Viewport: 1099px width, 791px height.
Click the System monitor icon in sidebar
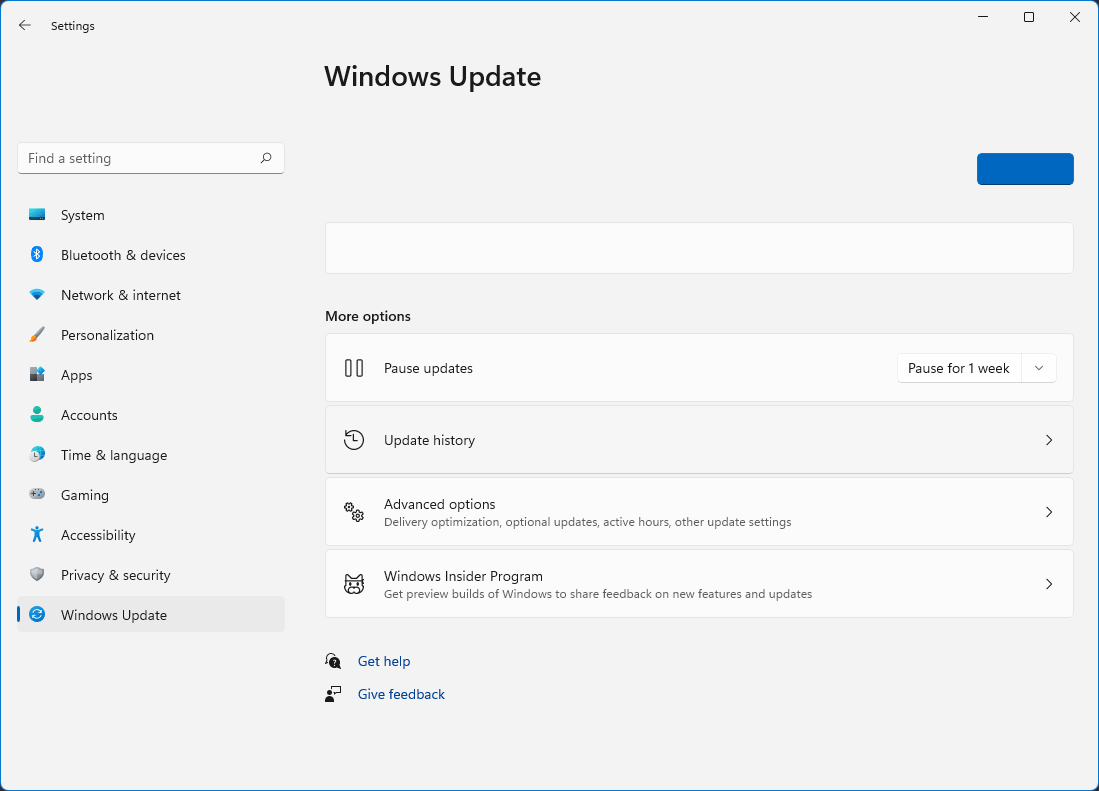pyautogui.click(x=37, y=215)
